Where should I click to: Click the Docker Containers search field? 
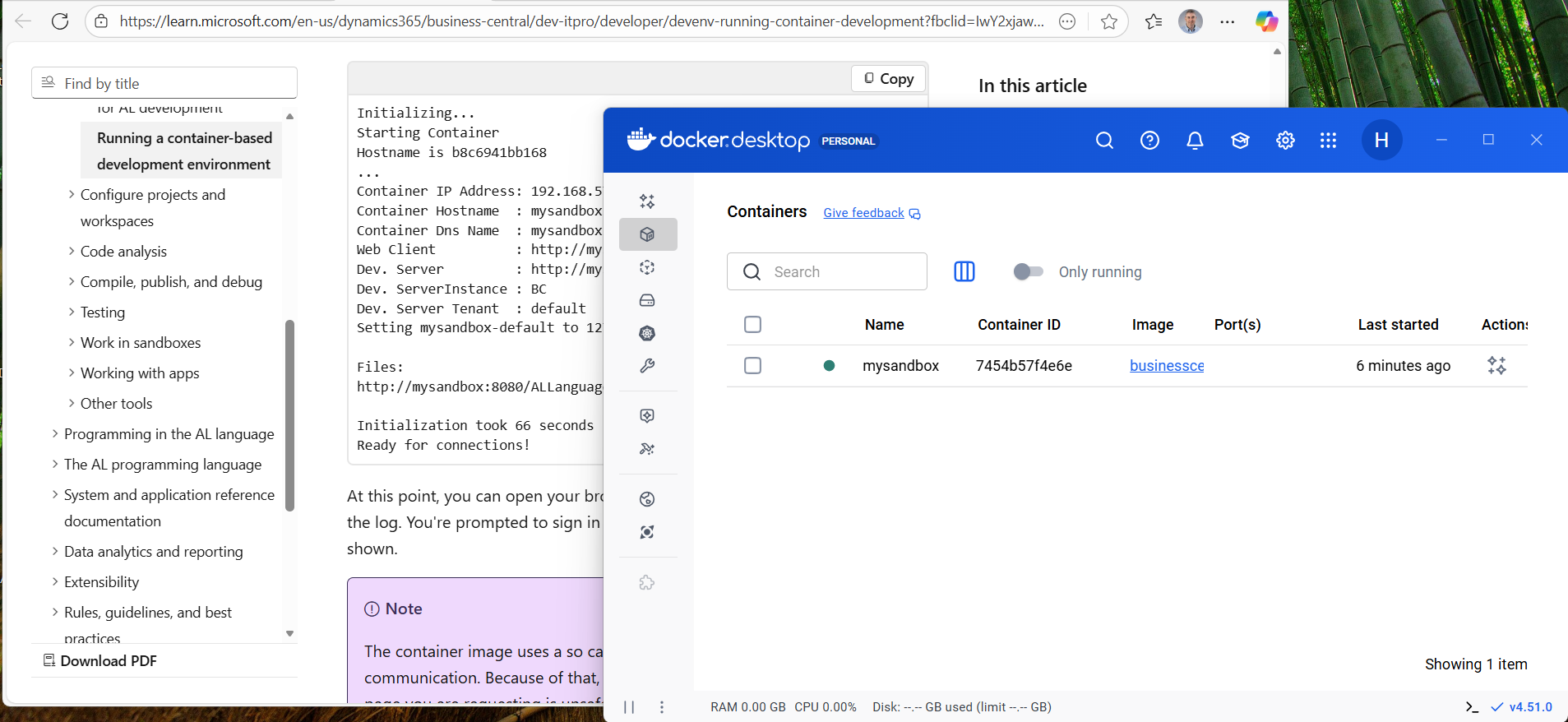click(826, 271)
